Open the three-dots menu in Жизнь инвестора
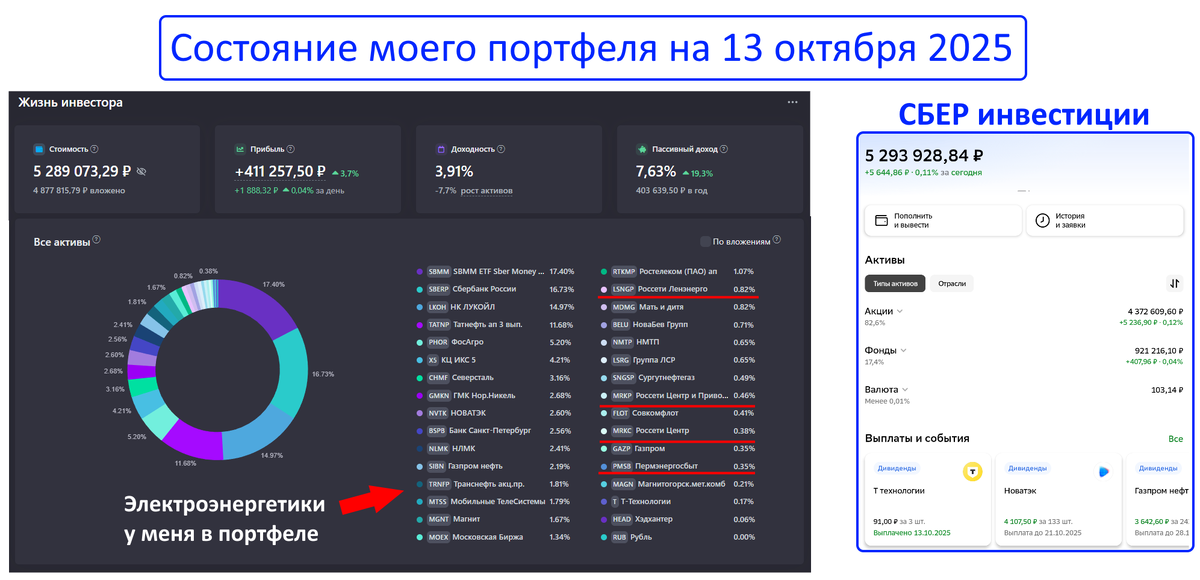Image resolution: width=1200 pixels, height=580 pixels. (x=792, y=102)
